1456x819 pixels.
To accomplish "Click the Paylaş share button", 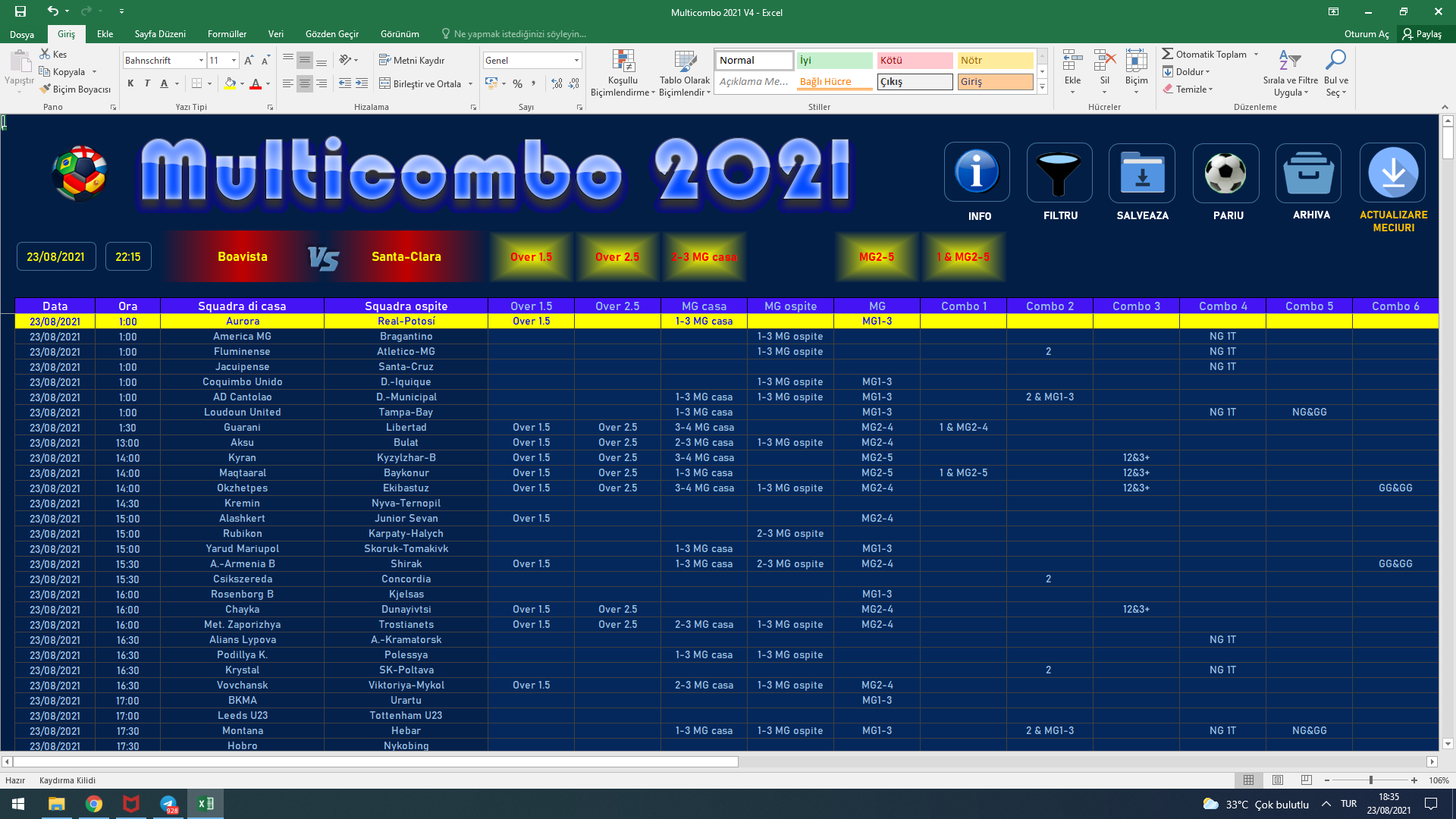I will click(x=1423, y=34).
